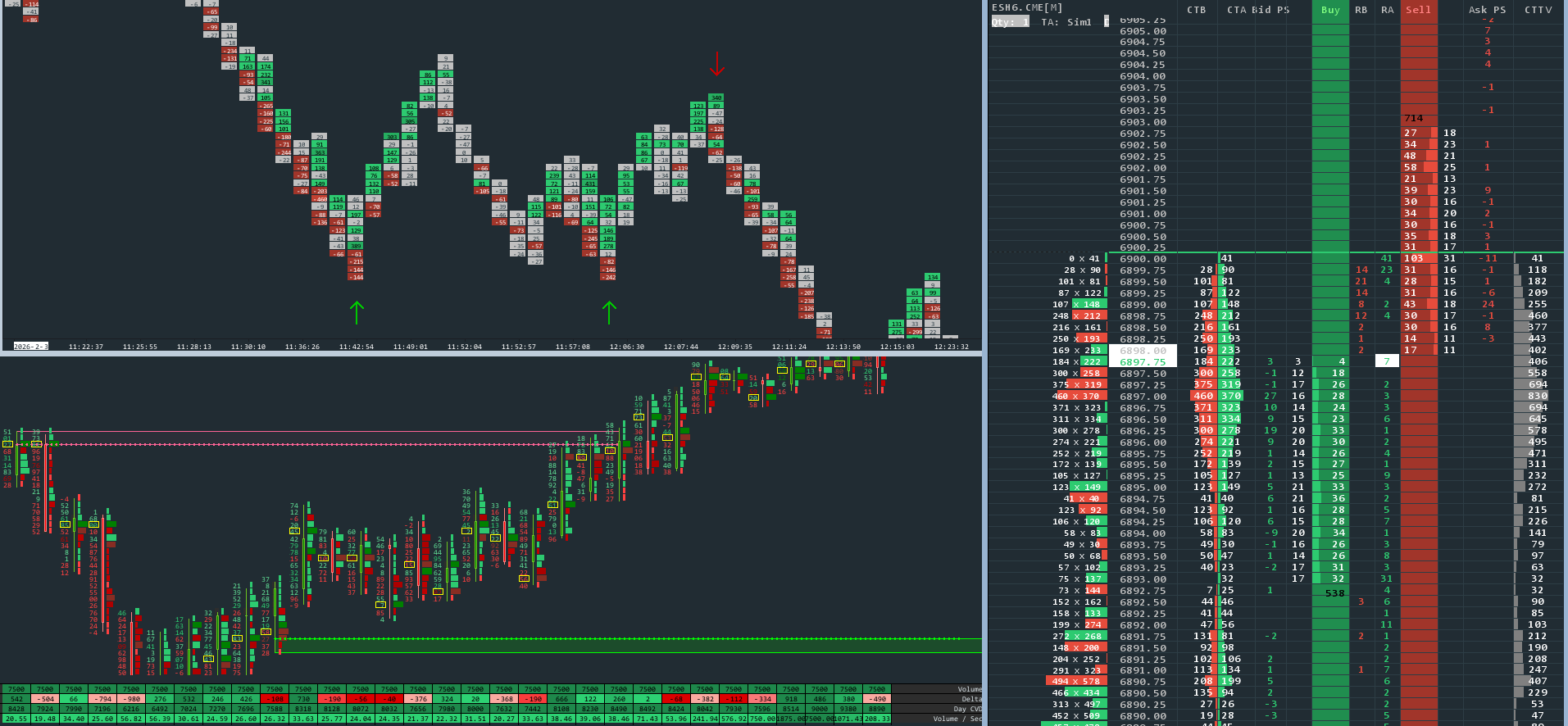
Task: Select the Ask PS column header
Action: (1487, 10)
